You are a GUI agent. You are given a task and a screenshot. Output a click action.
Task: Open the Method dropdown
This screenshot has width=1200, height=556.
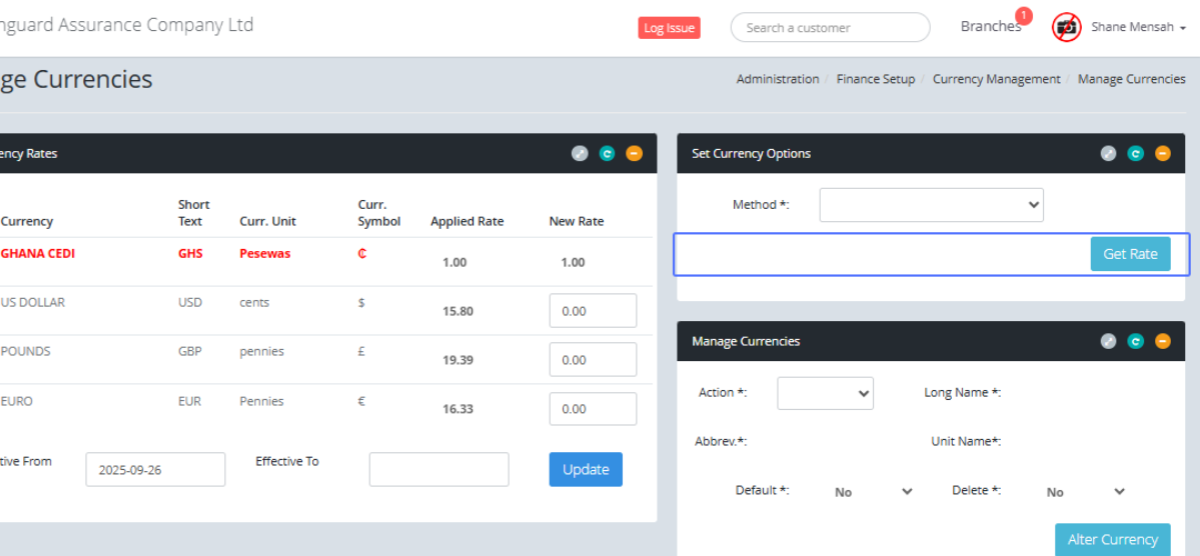click(x=931, y=205)
